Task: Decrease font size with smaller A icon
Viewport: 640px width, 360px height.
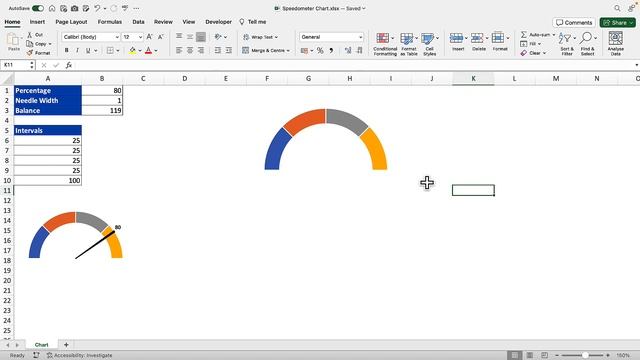Action: pos(160,37)
